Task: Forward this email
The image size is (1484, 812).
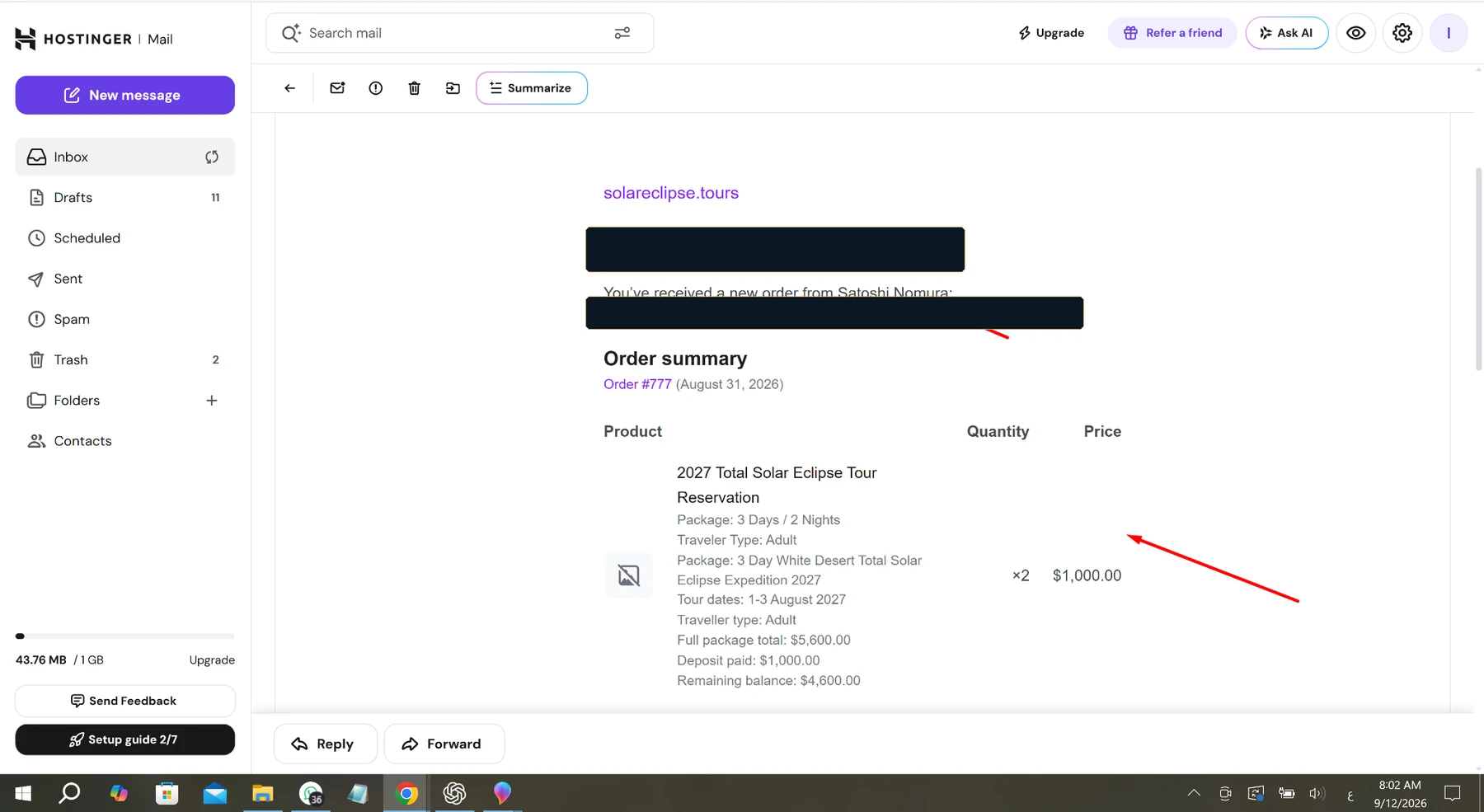Action: coord(444,744)
